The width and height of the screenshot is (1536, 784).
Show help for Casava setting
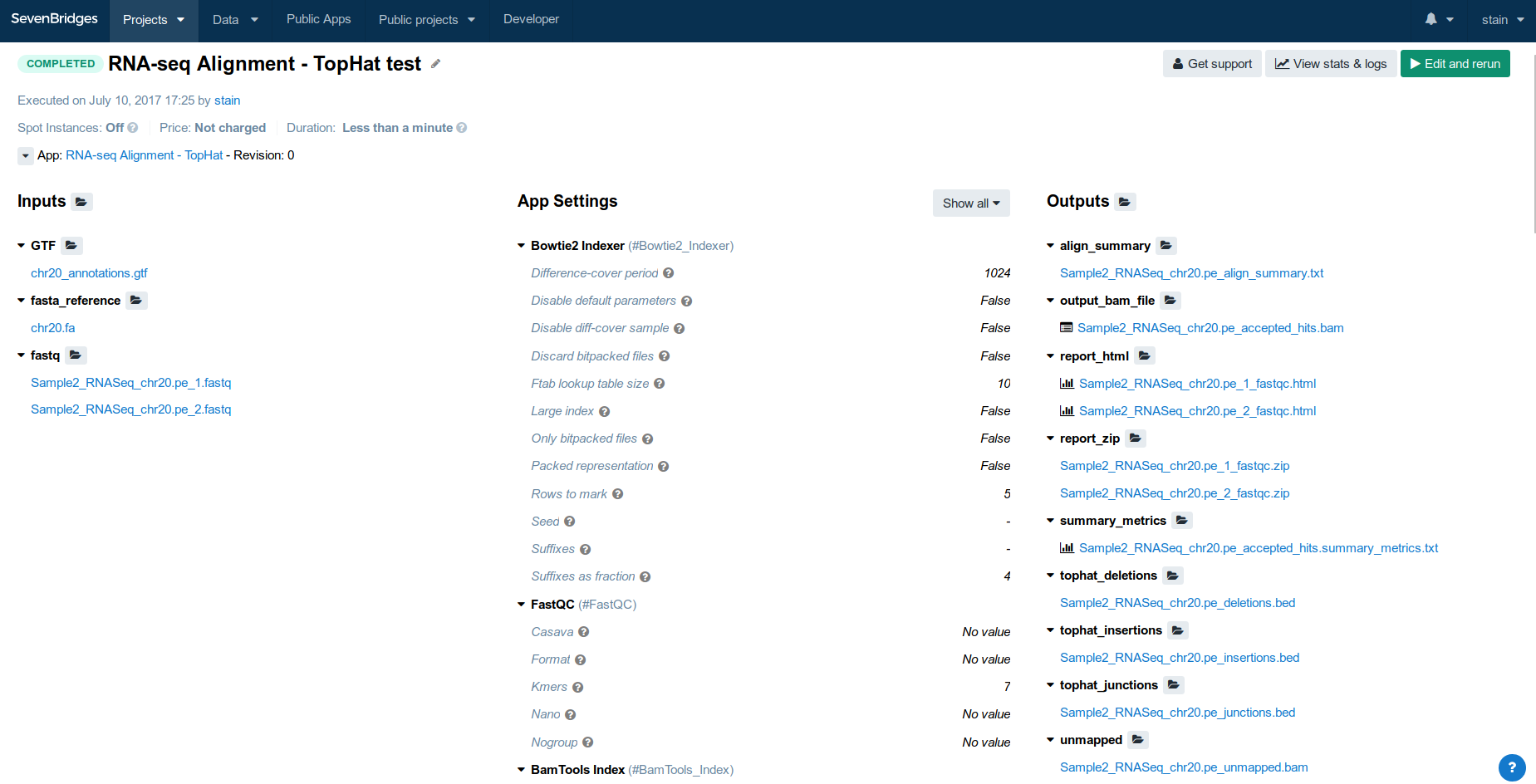(584, 632)
